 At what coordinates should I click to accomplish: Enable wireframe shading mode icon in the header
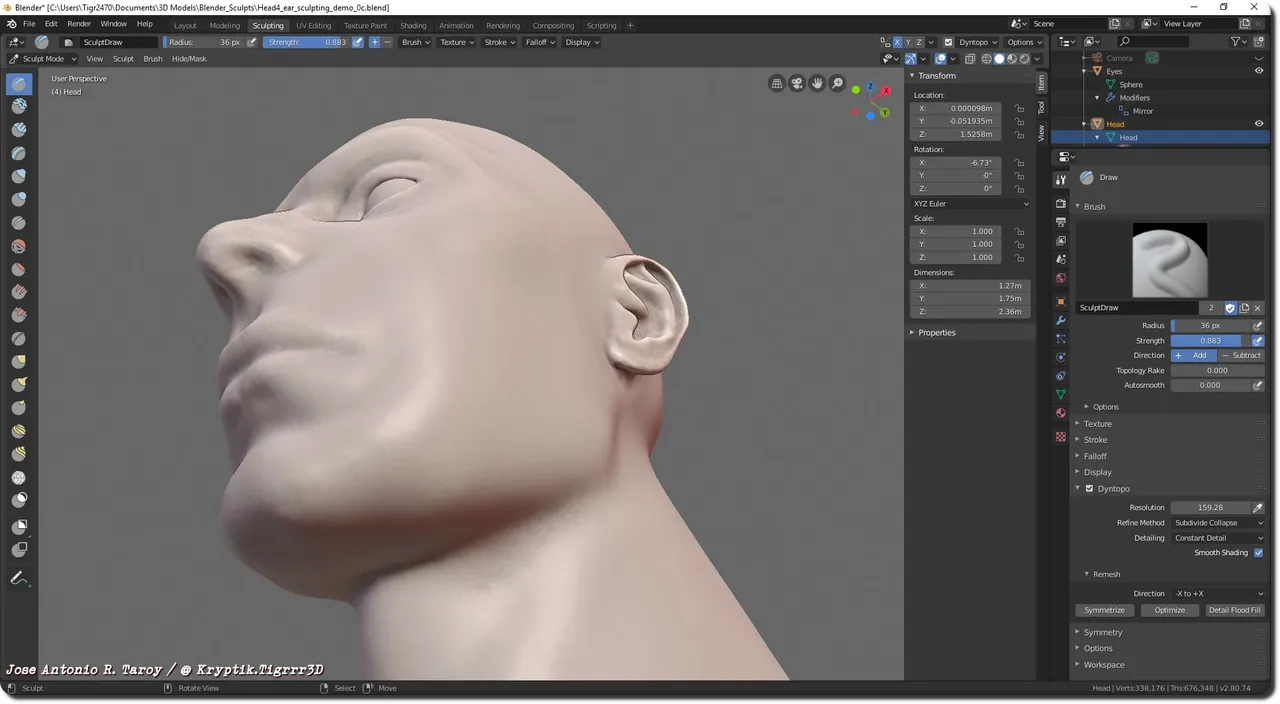point(986,58)
